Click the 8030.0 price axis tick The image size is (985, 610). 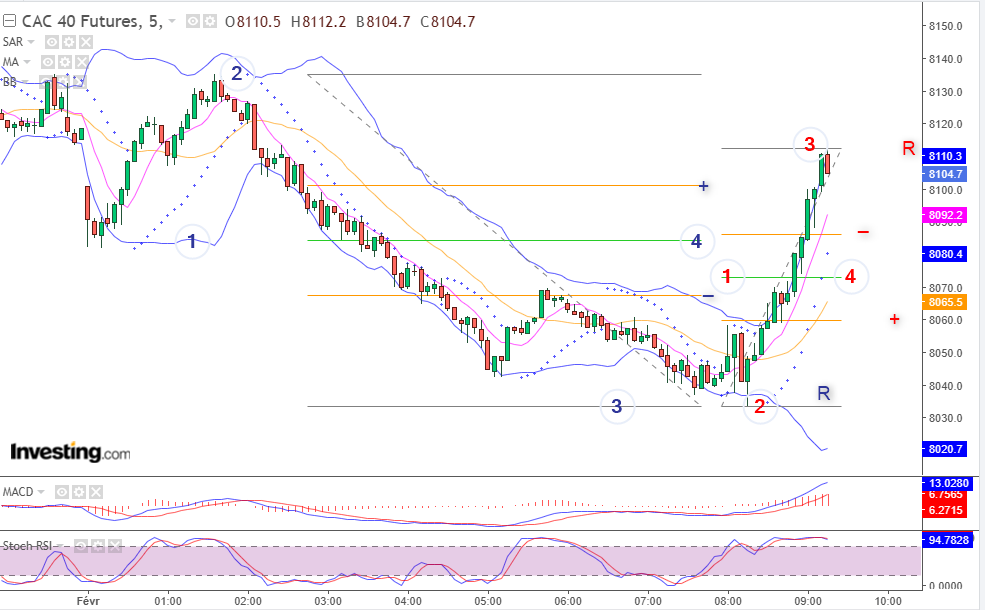pyautogui.click(x=945, y=418)
